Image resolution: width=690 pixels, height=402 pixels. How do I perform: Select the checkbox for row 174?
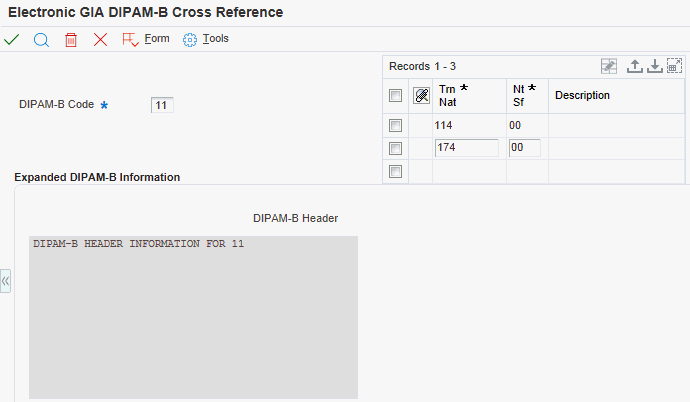[x=396, y=149]
